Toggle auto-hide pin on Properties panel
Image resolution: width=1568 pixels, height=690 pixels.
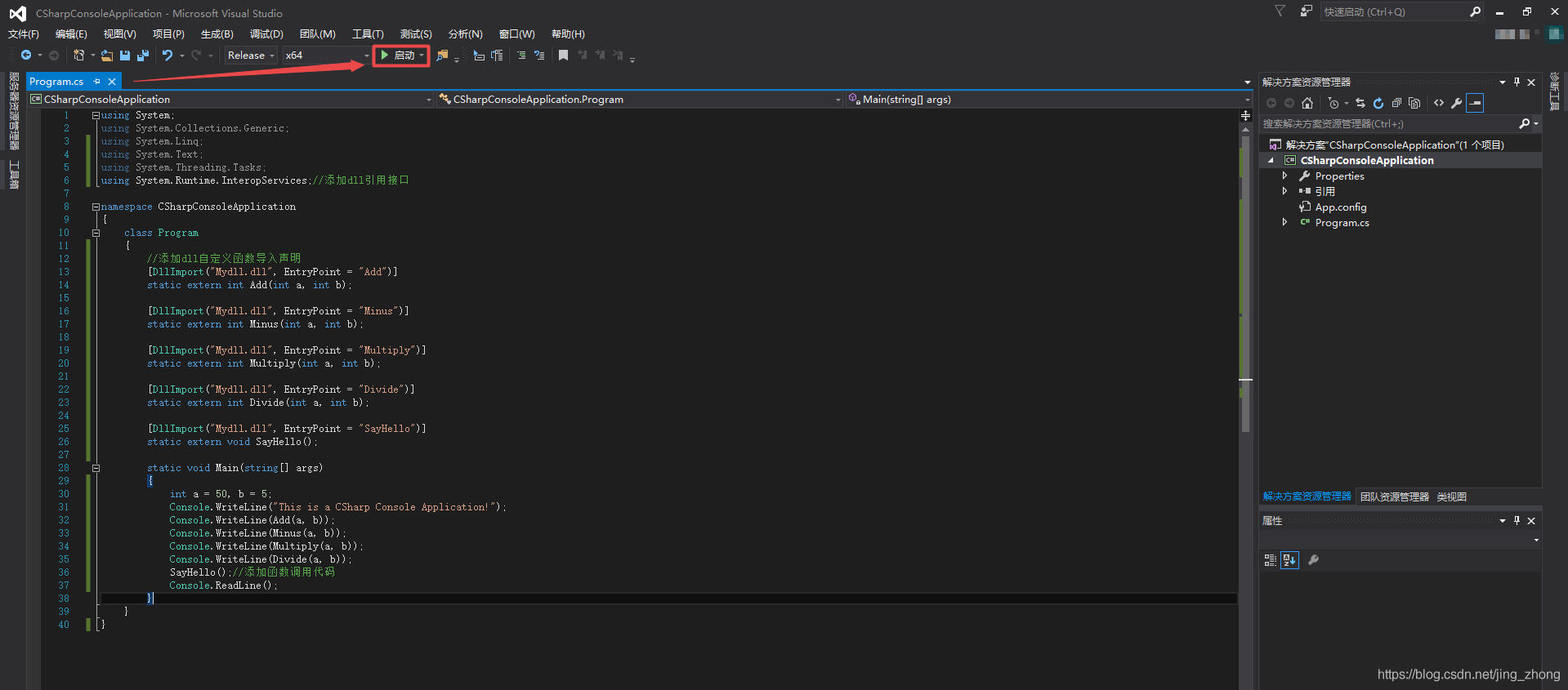pyautogui.click(x=1517, y=520)
